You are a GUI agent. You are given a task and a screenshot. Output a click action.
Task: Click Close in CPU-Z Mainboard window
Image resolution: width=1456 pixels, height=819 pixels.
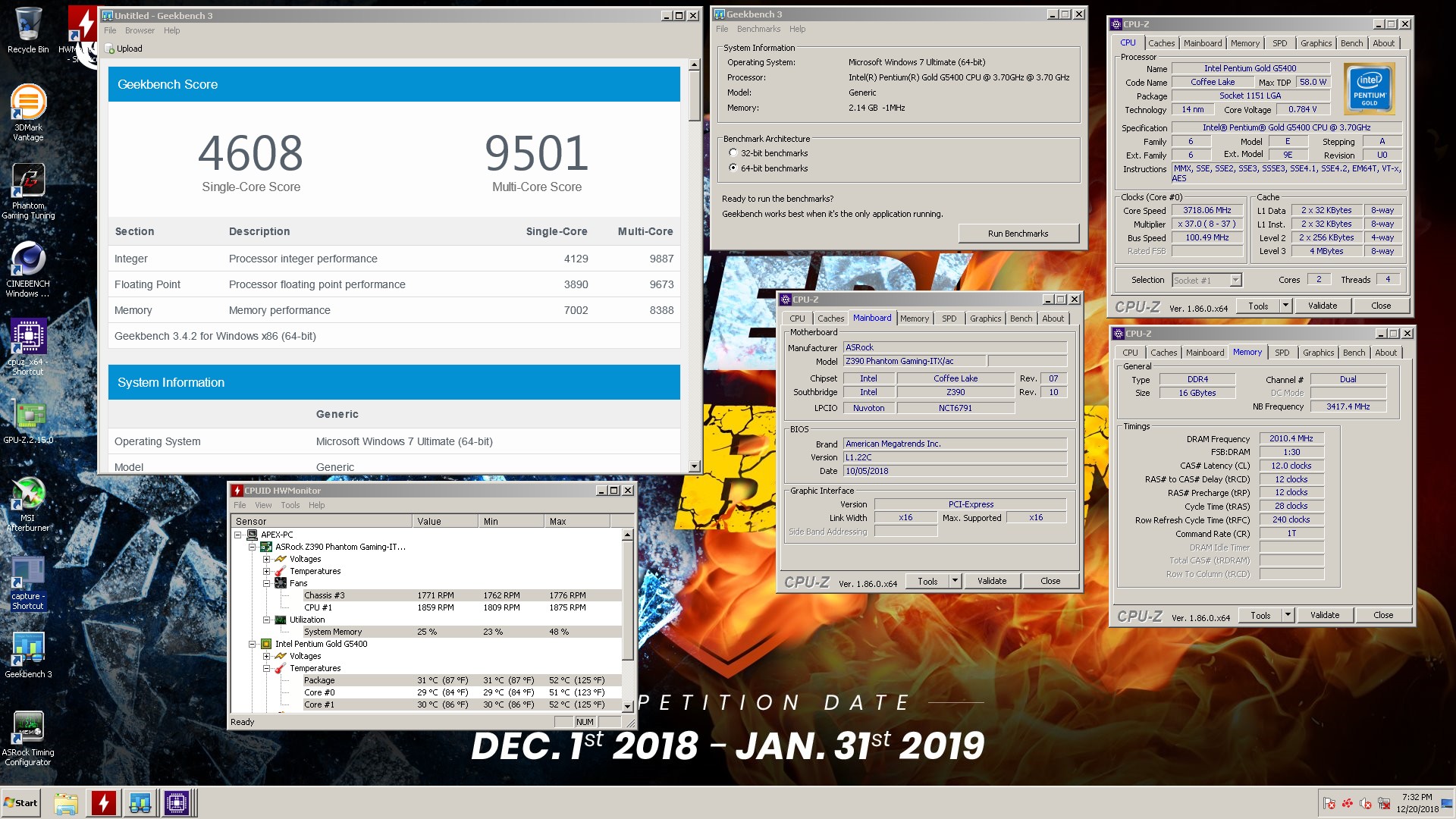(x=1050, y=581)
